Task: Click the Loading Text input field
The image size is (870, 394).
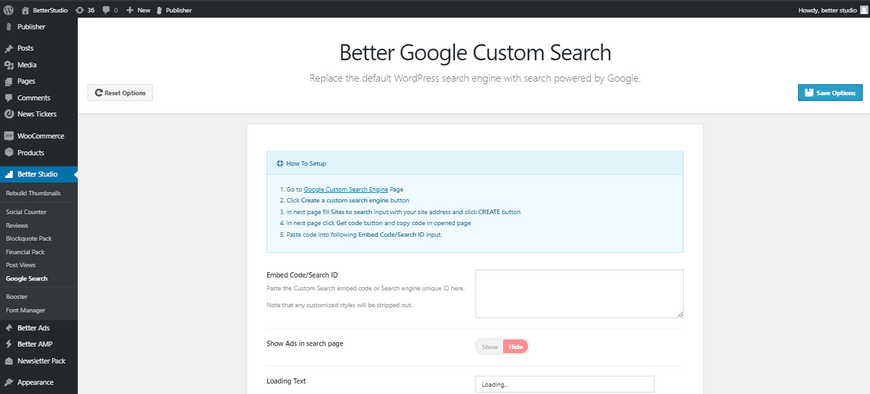Action: 565,384
